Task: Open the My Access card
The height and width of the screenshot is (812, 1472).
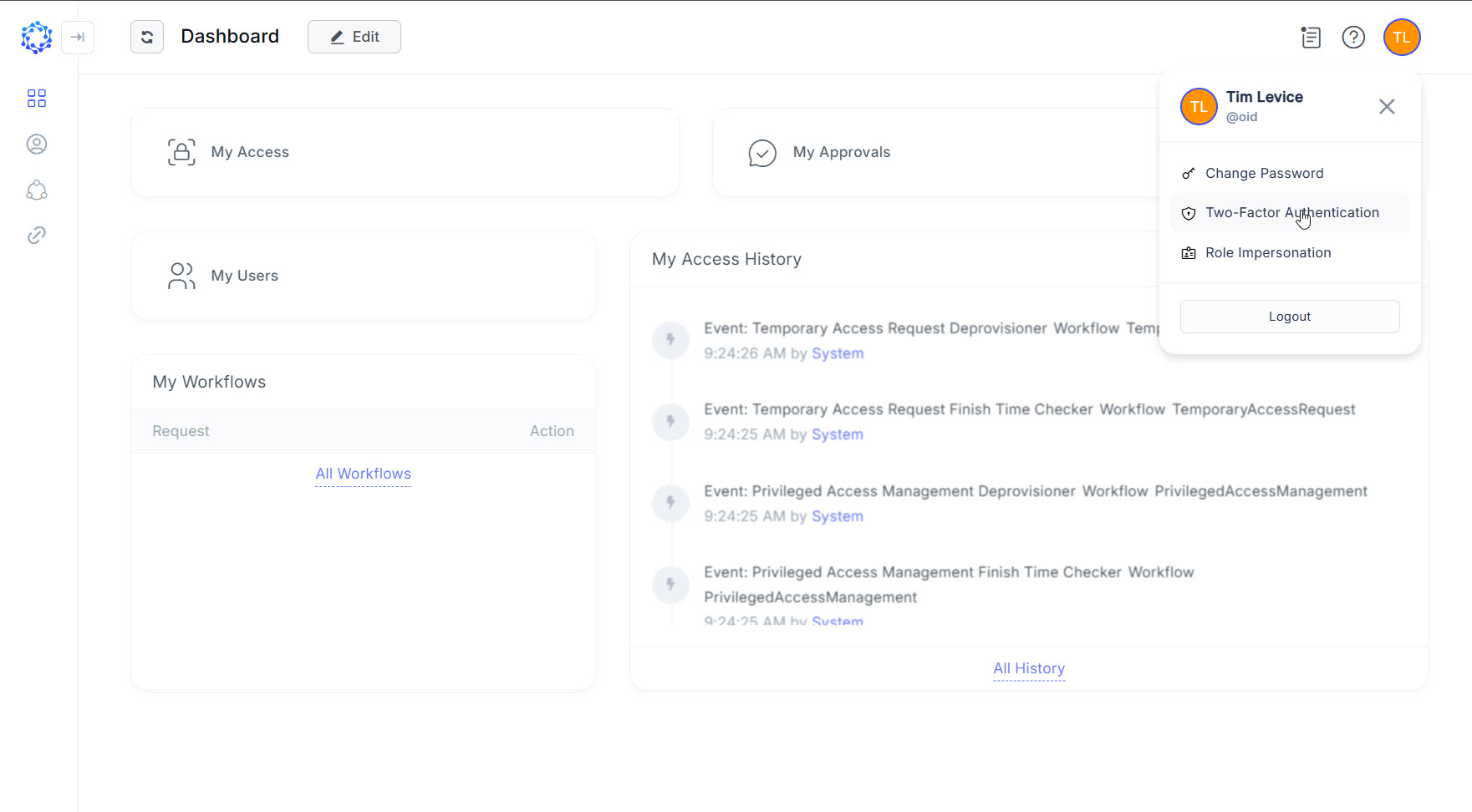Action: 405,153
